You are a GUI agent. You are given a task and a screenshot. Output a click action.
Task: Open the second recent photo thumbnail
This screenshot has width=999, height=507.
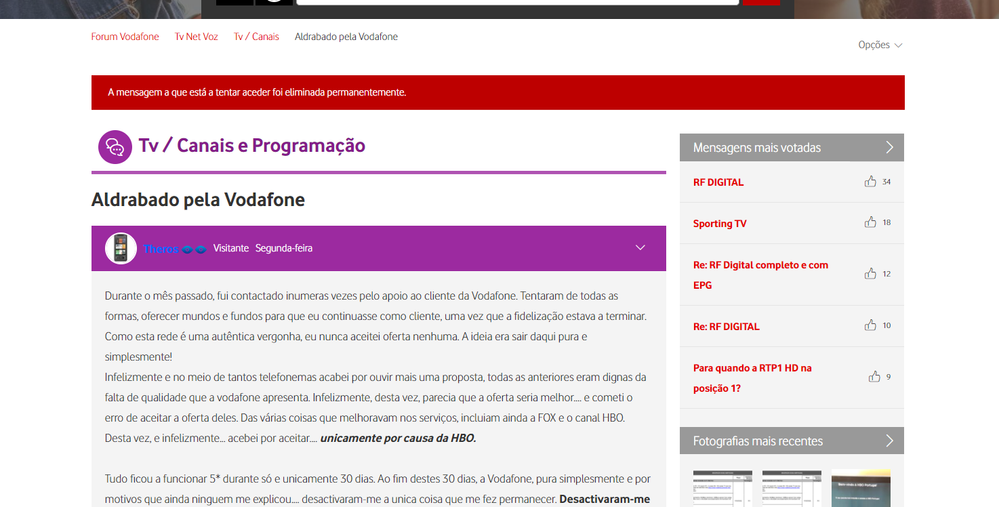coord(791,489)
